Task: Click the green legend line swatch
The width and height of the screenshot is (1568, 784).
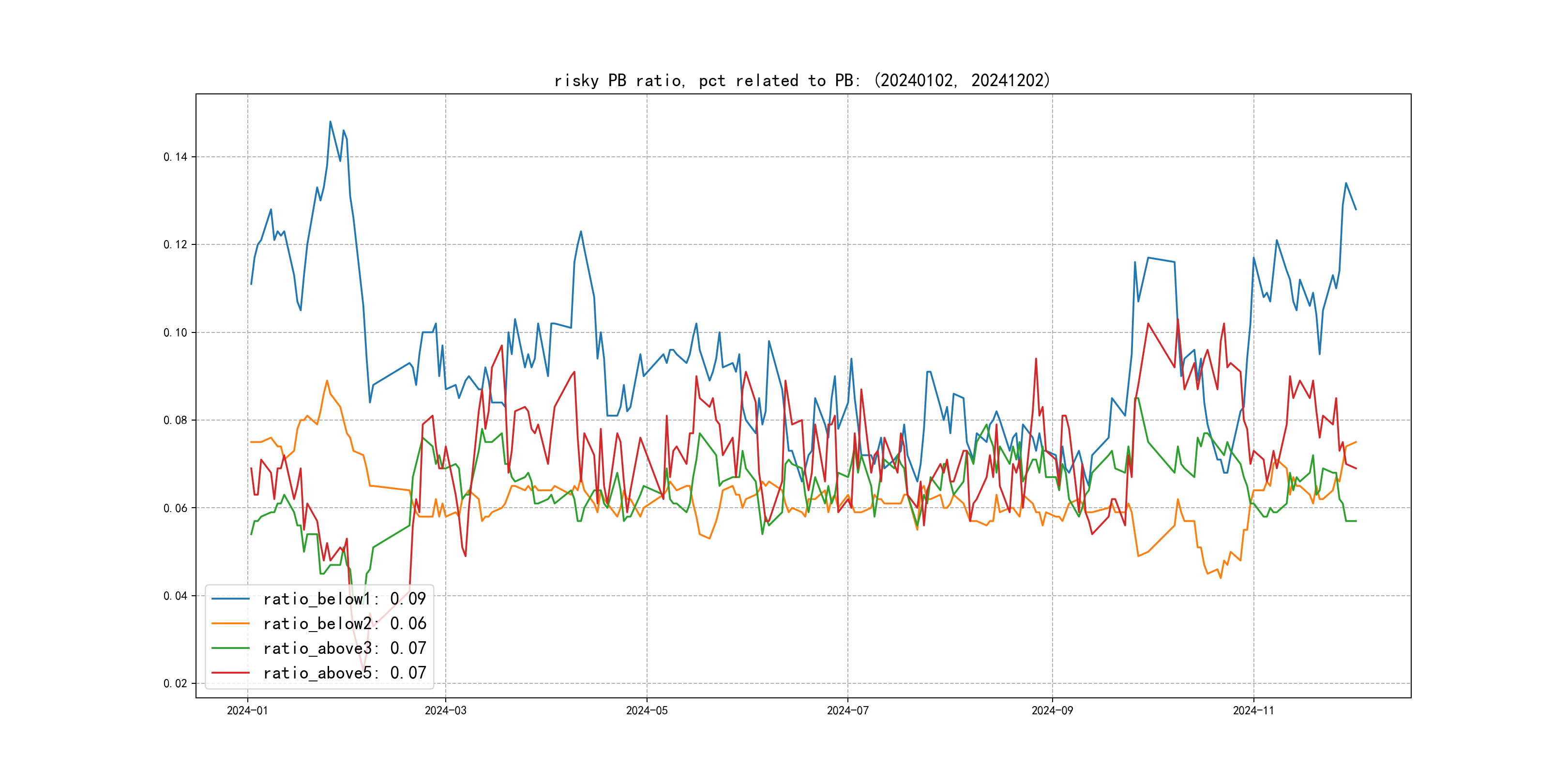Action: (x=230, y=648)
